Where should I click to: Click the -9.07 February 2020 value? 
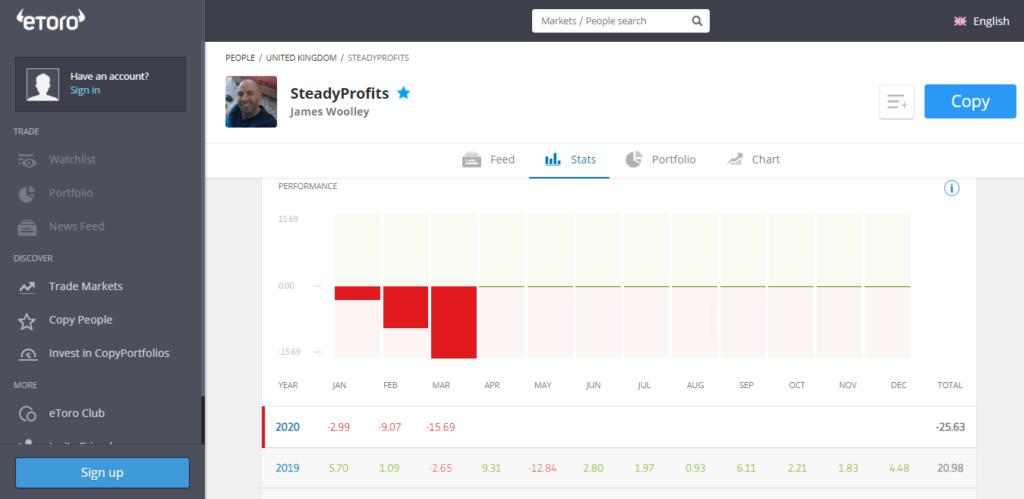coord(390,427)
